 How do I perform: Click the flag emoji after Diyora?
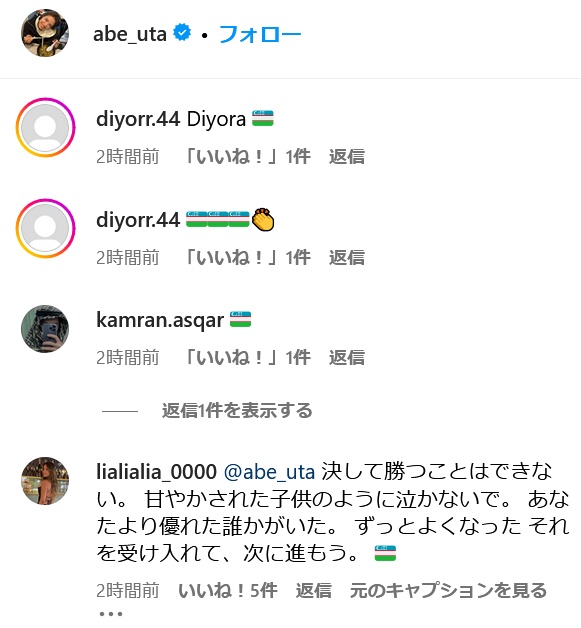point(263,119)
